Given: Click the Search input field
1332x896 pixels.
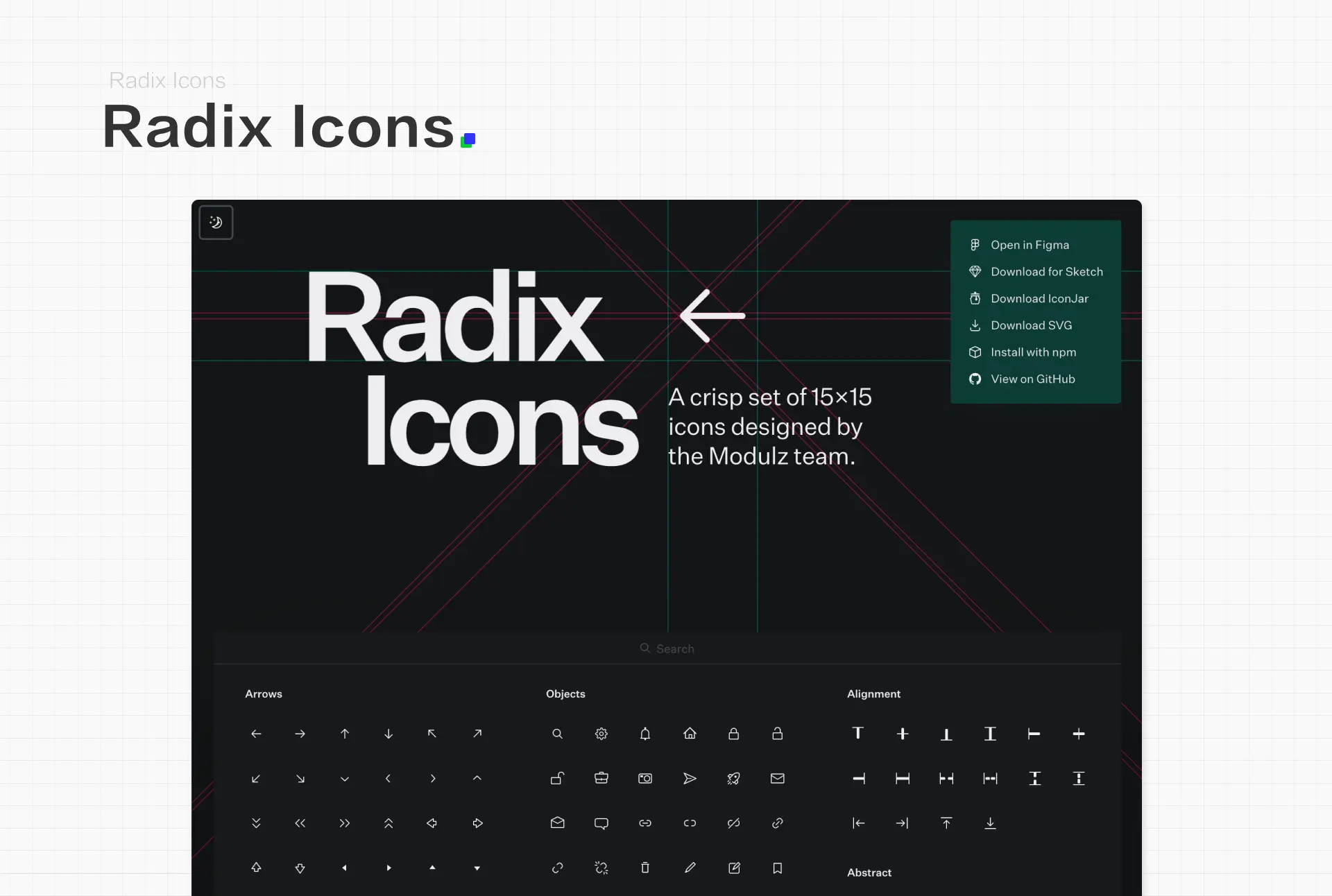Looking at the screenshot, I should pos(667,648).
